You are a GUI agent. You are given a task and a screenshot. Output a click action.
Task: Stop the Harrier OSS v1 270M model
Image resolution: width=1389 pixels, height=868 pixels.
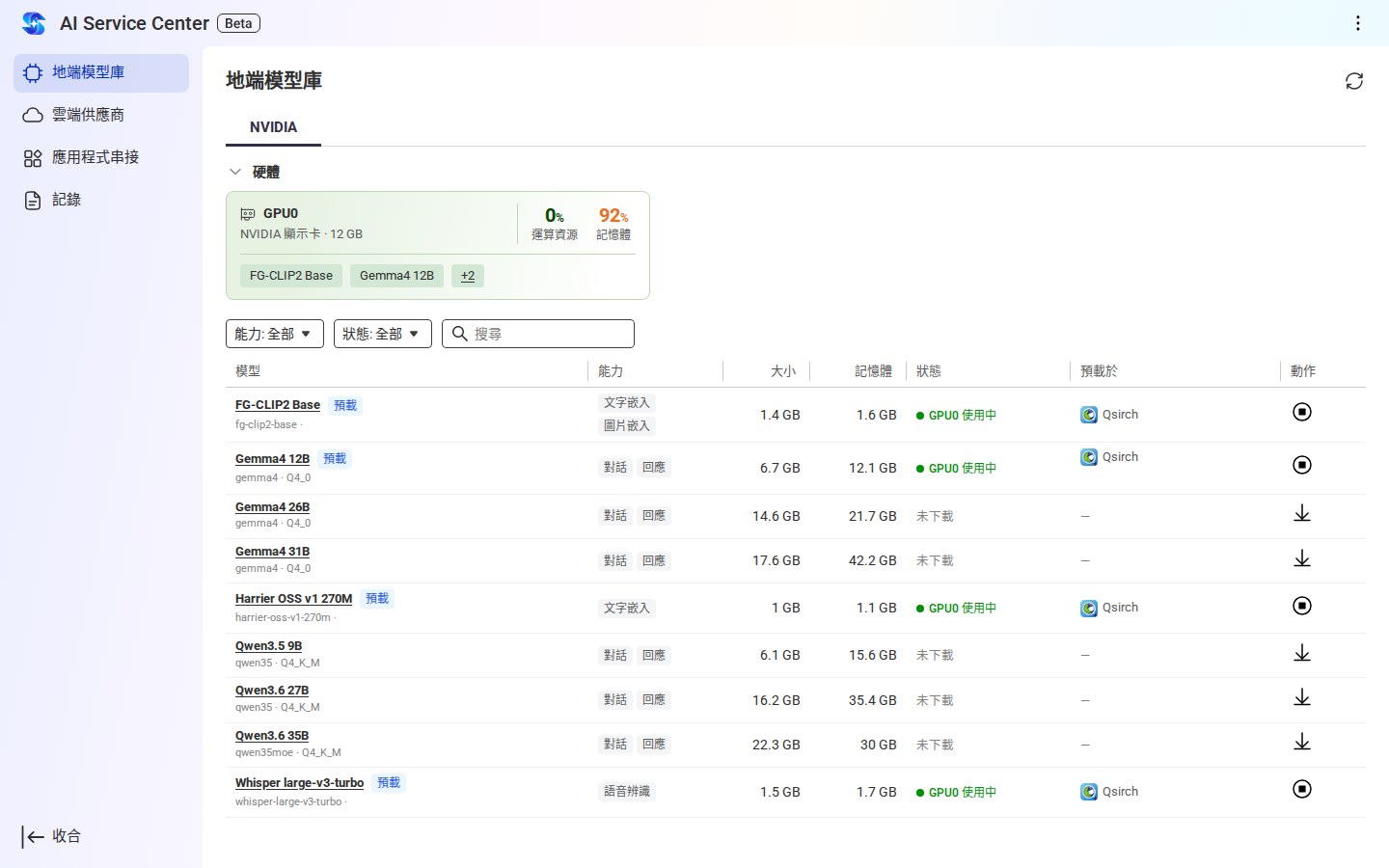click(1302, 606)
